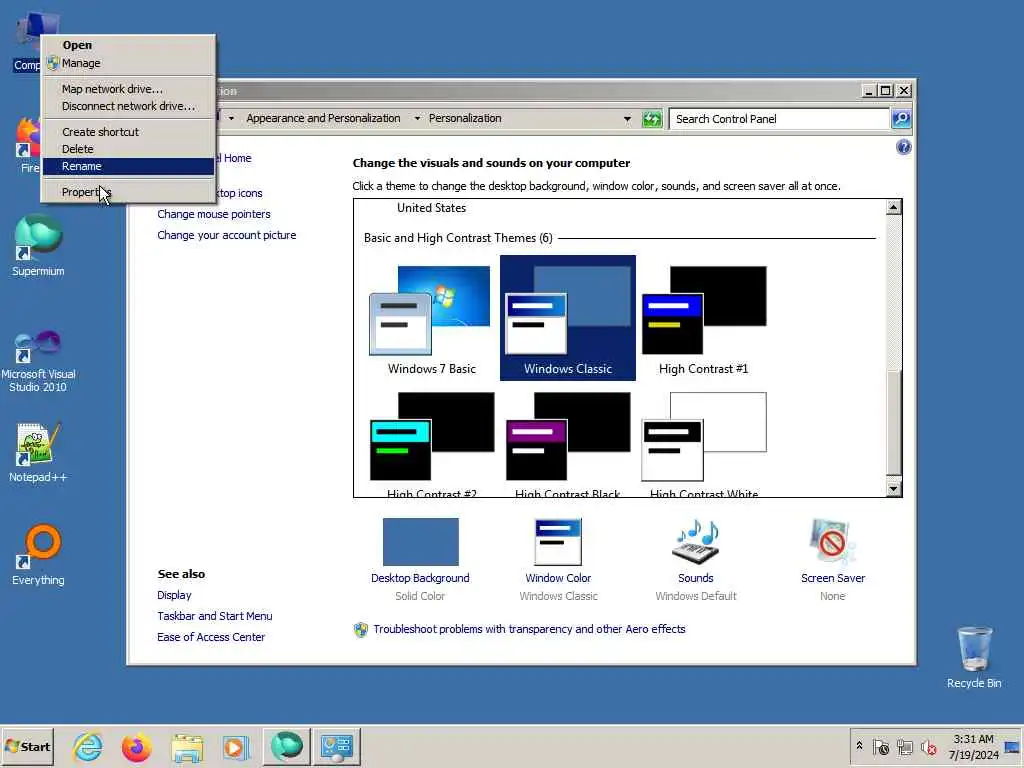Open Change mouse pointers link
This screenshot has width=1024, height=768.
pos(214,214)
